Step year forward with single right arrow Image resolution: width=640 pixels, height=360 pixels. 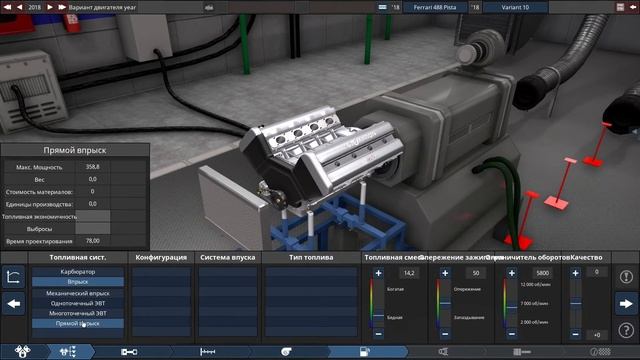coord(50,7)
